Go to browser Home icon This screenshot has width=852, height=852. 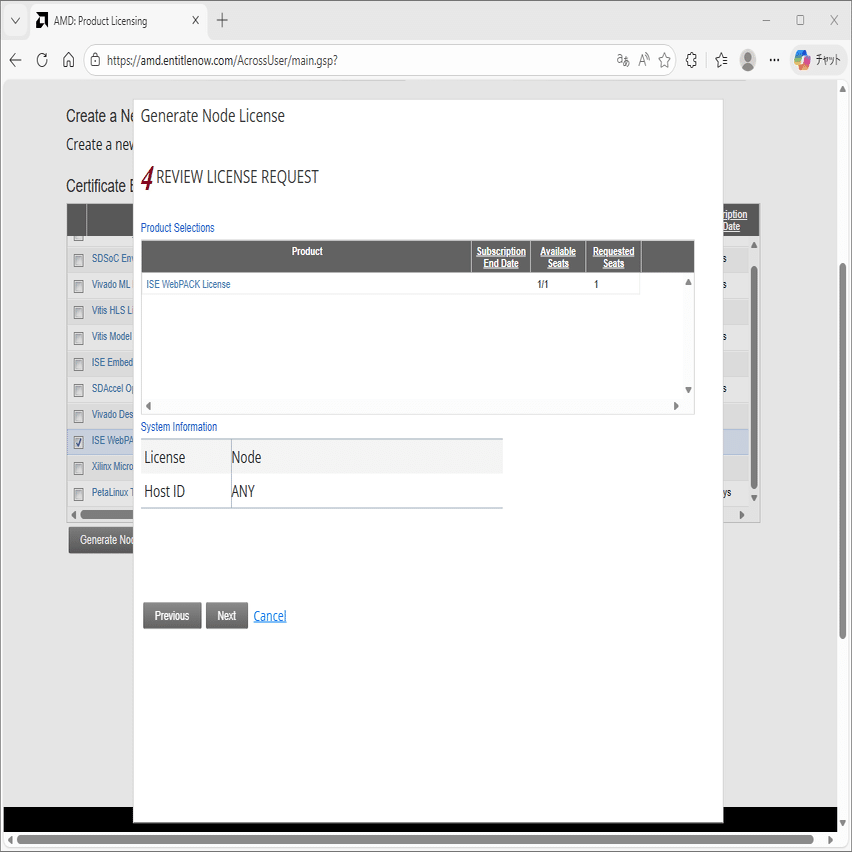click(x=68, y=60)
